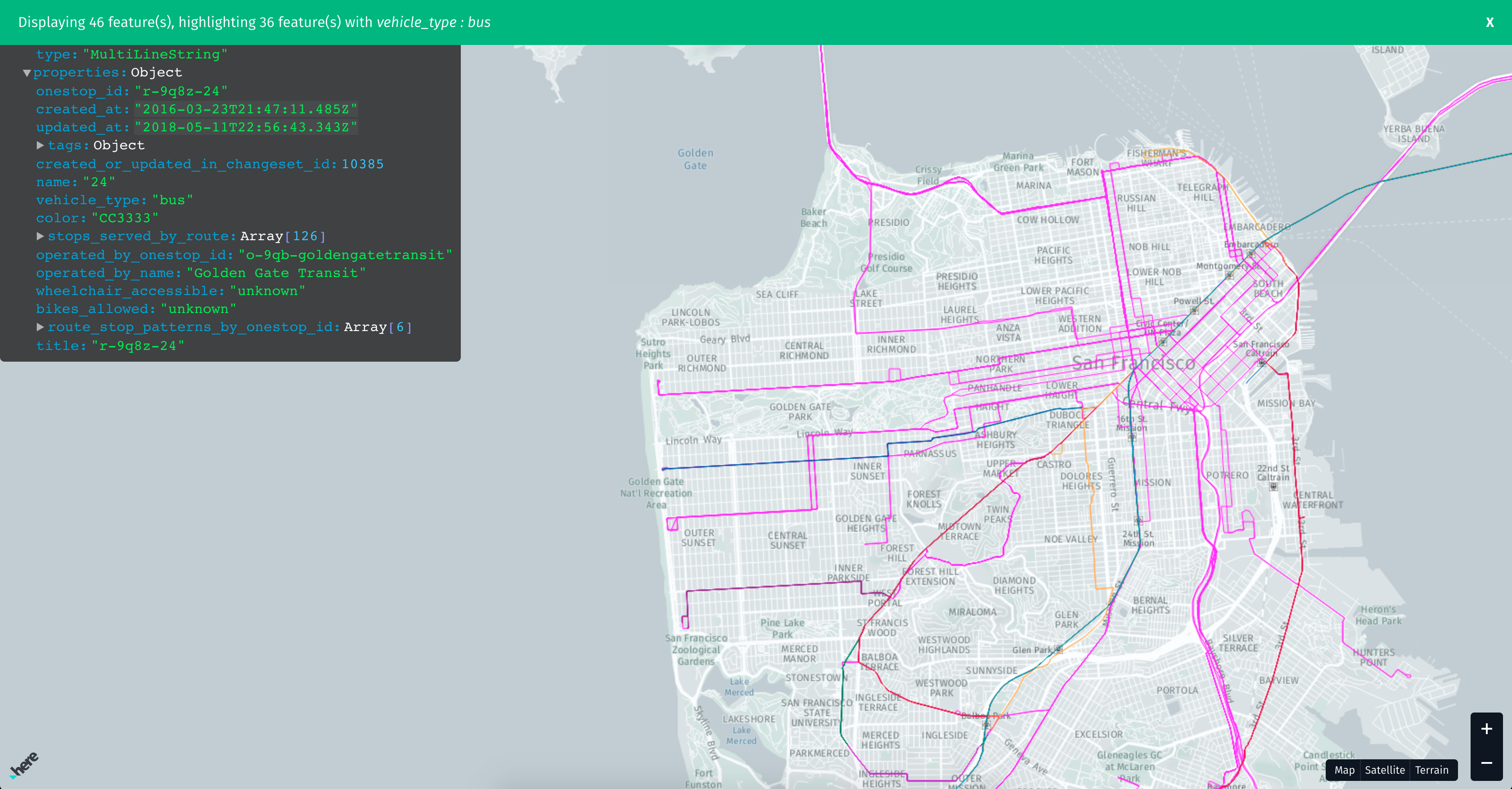Image resolution: width=1512 pixels, height=789 pixels.
Task: Expand route_stop_patterns_by_onestop_id array
Action: coord(40,327)
